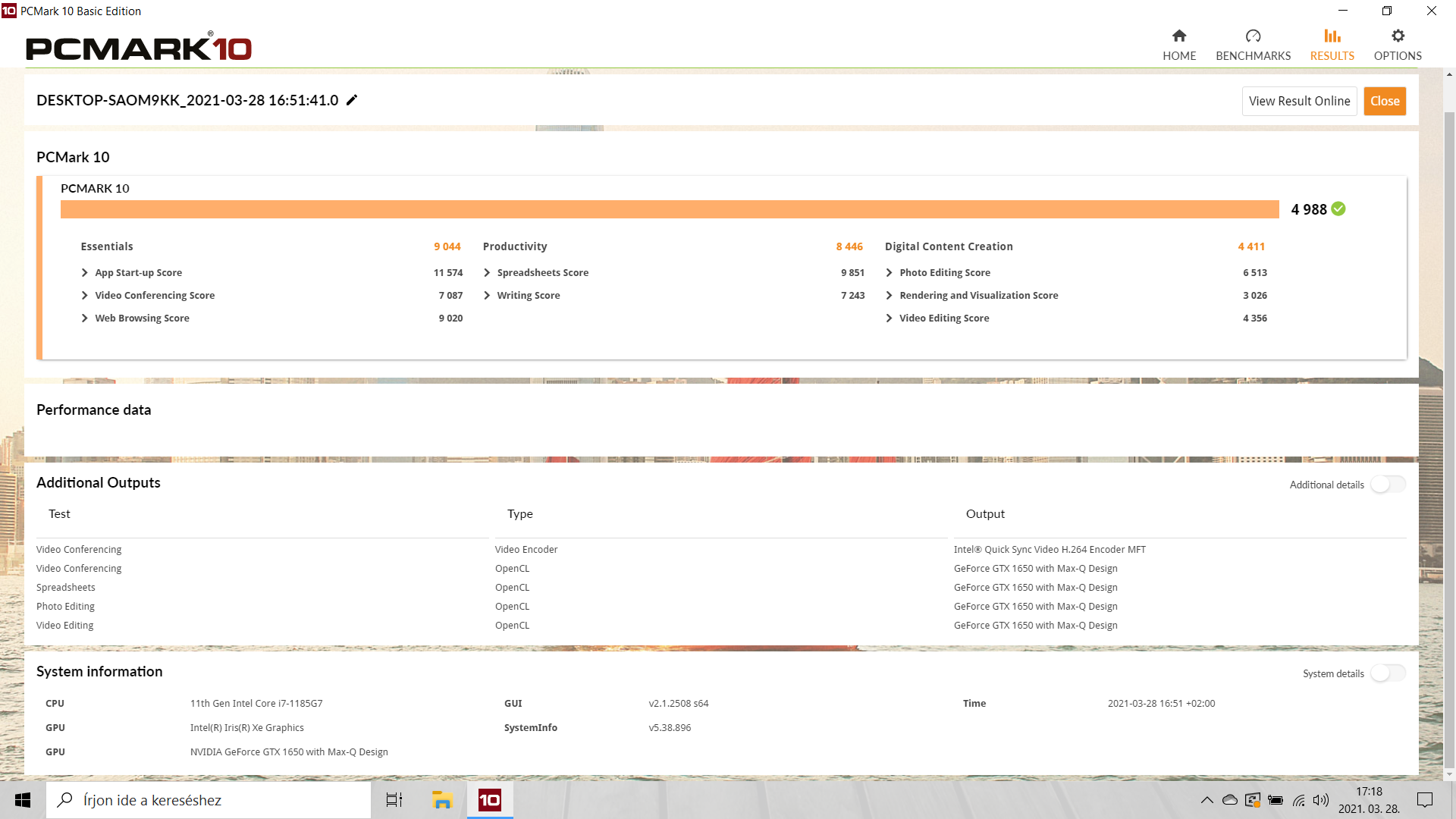Viewport: 1456px width, 819px height.
Task: Click the Windows search box
Action: click(x=209, y=800)
